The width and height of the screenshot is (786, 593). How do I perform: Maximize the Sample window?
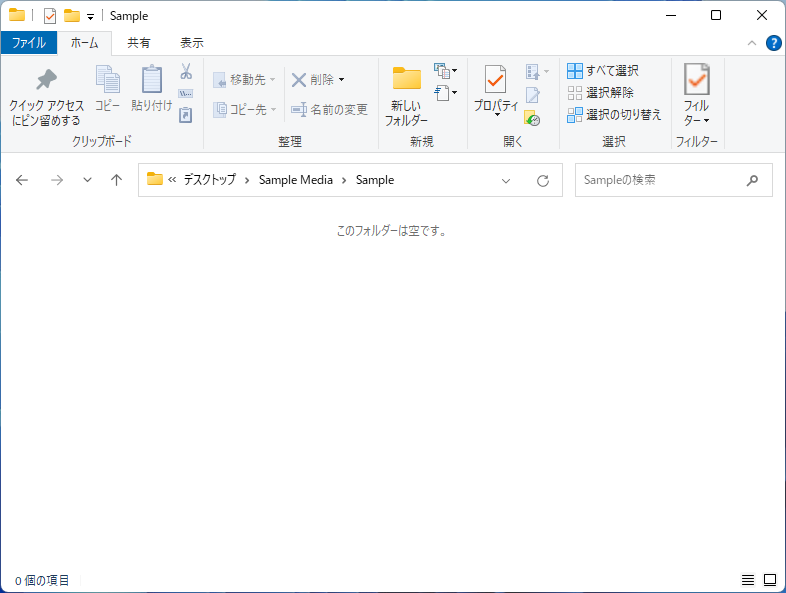(x=716, y=16)
